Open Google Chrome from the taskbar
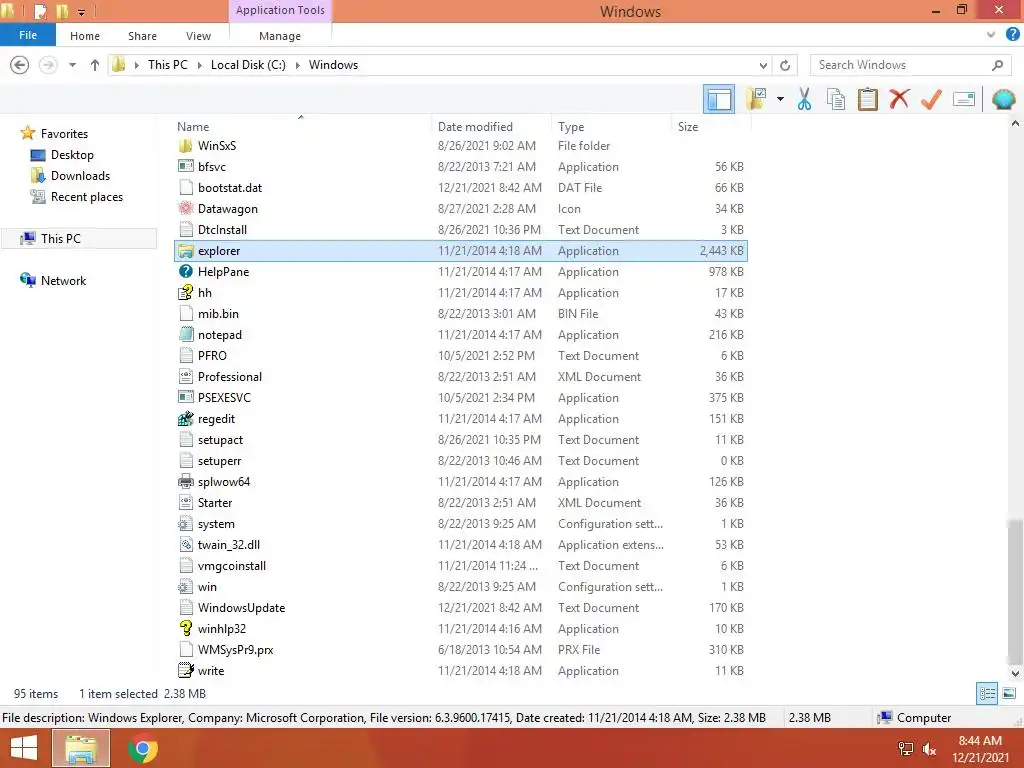This screenshot has height=768, width=1024. click(x=143, y=748)
